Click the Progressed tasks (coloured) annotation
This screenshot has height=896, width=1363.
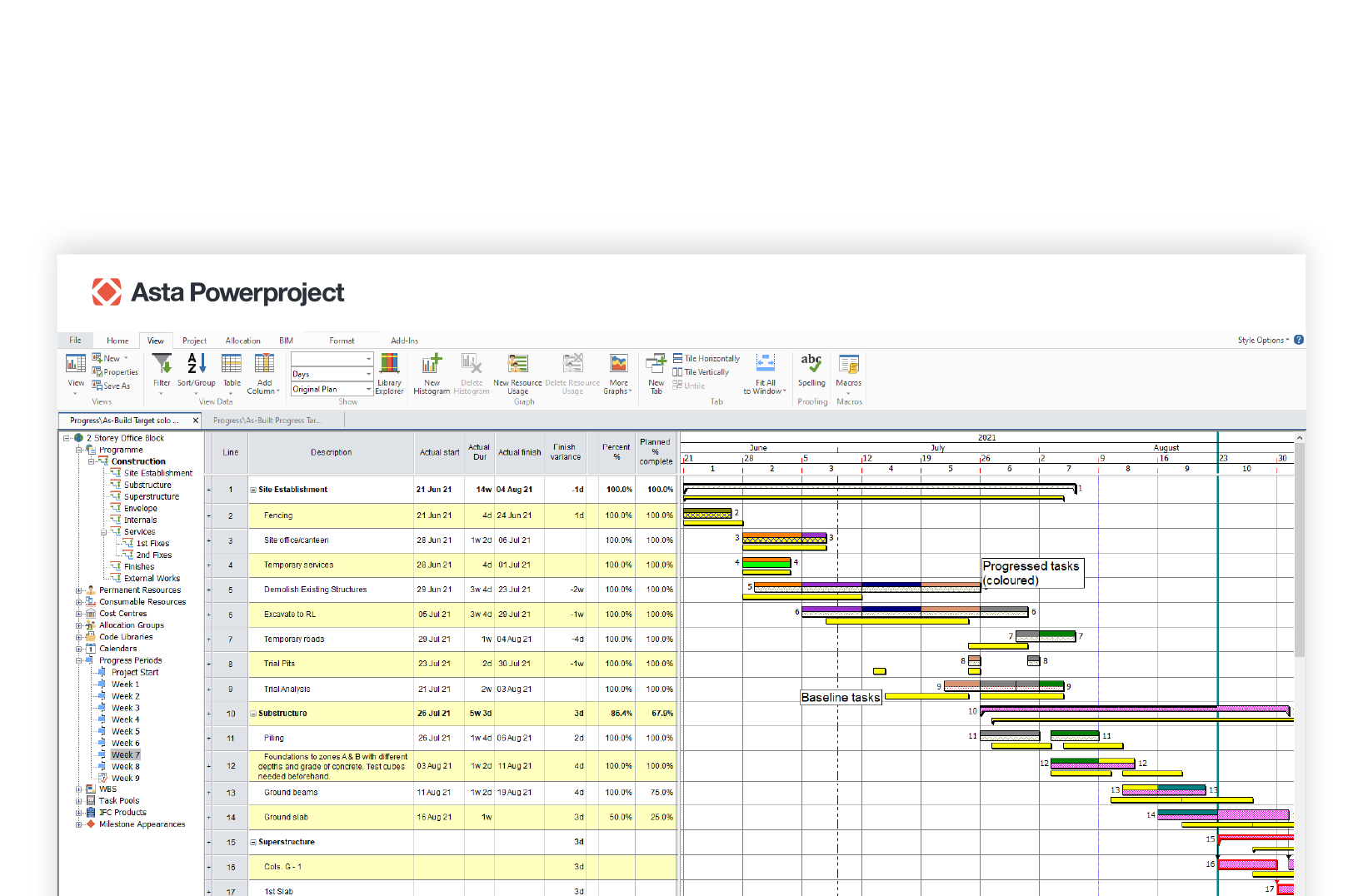tap(1032, 573)
